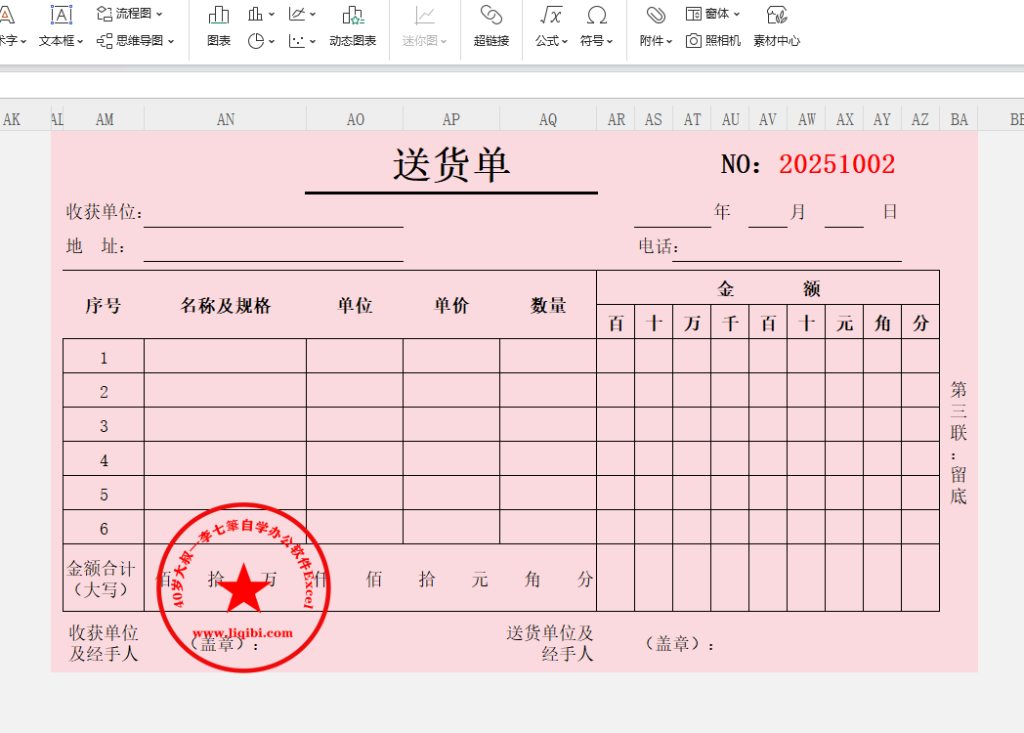The width and height of the screenshot is (1024, 733).
Task: Click the 图表 (Chart) icon
Action: pyautogui.click(x=218, y=17)
